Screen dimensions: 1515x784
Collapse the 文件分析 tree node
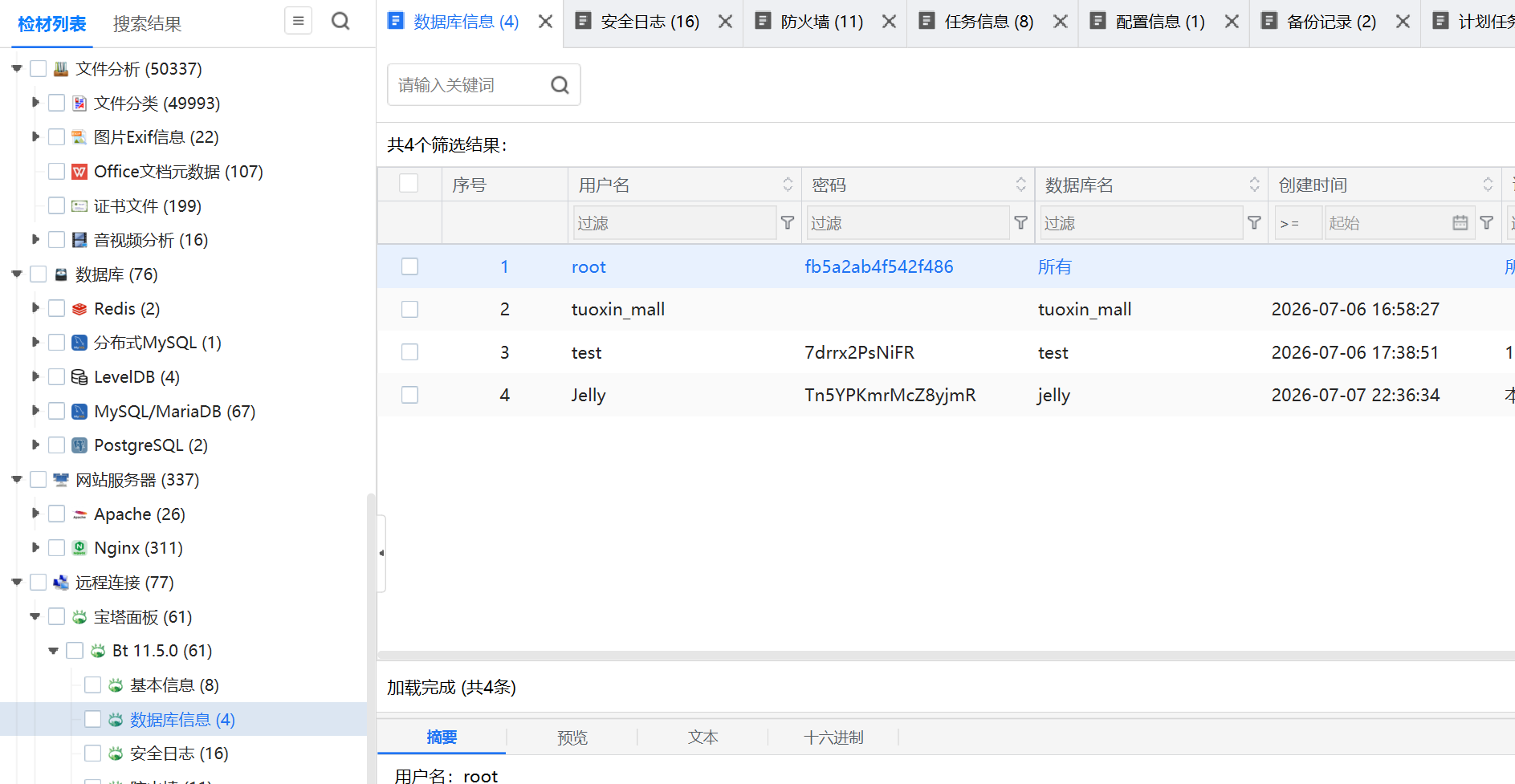pyautogui.click(x=17, y=69)
